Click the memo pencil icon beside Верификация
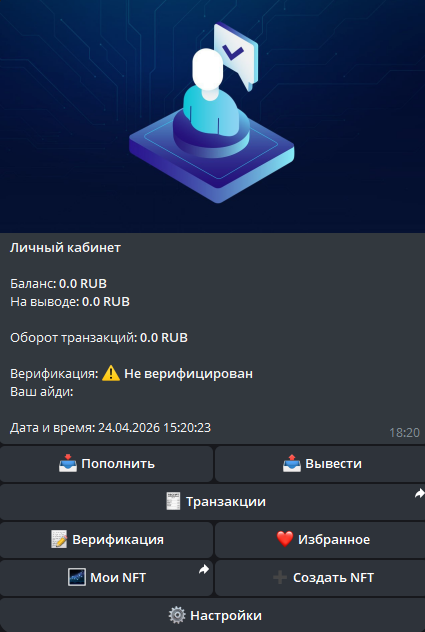 (59, 539)
